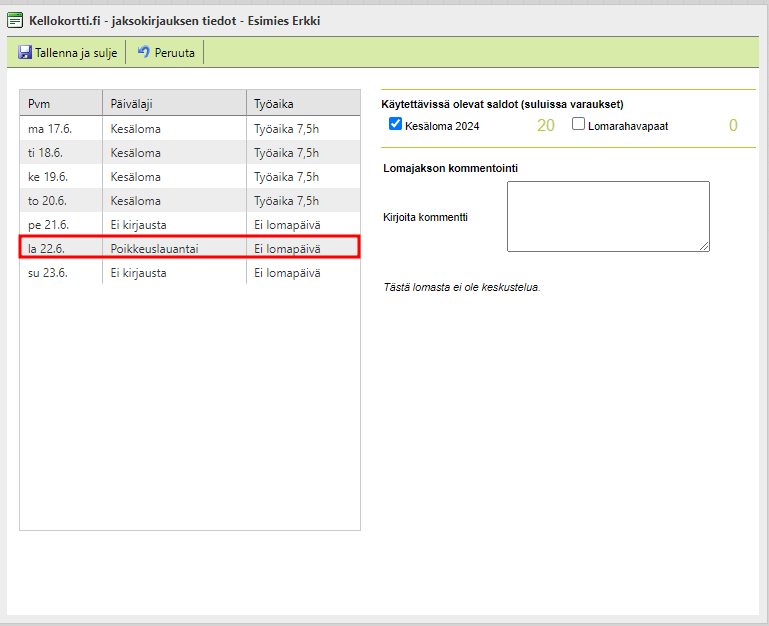Click Ei lomapäivä cell for la 22.6.
The width and height of the screenshot is (769, 626).
(x=287, y=248)
